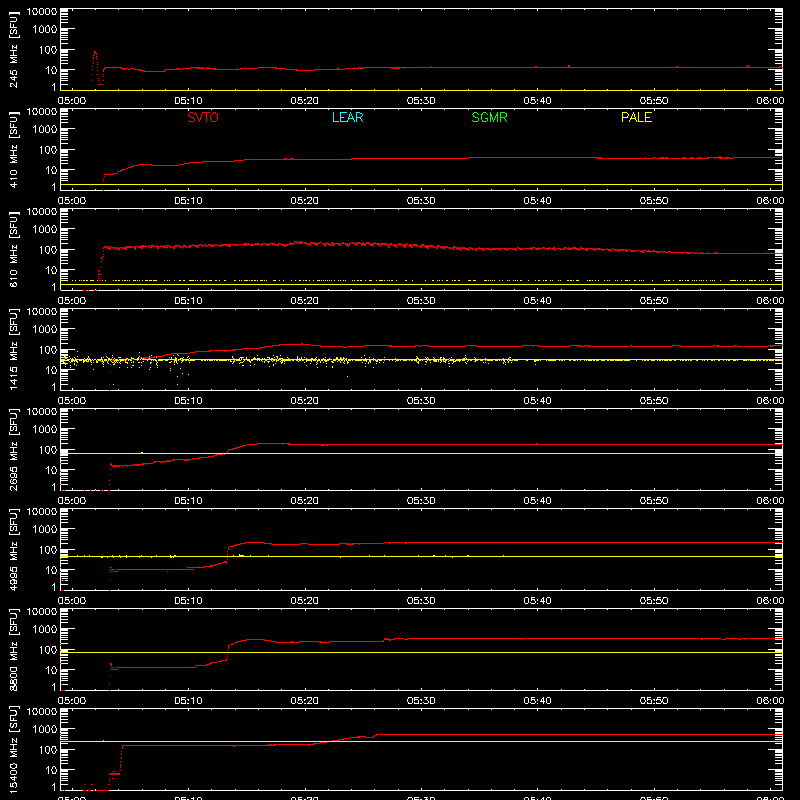
Task: Click the 1000 y-axis value on 15400 MHz panel
Action: pyautogui.click(x=45, y=730)
